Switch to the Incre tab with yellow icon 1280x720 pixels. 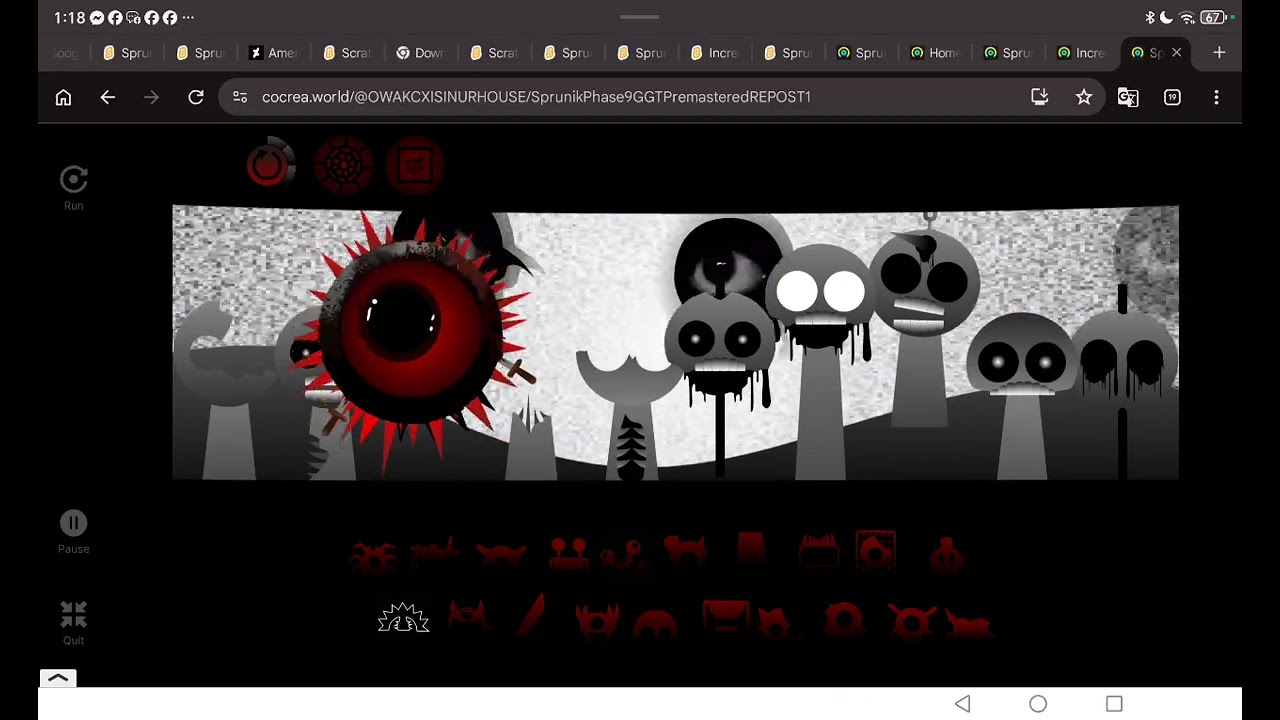click(x=715, y=53)
